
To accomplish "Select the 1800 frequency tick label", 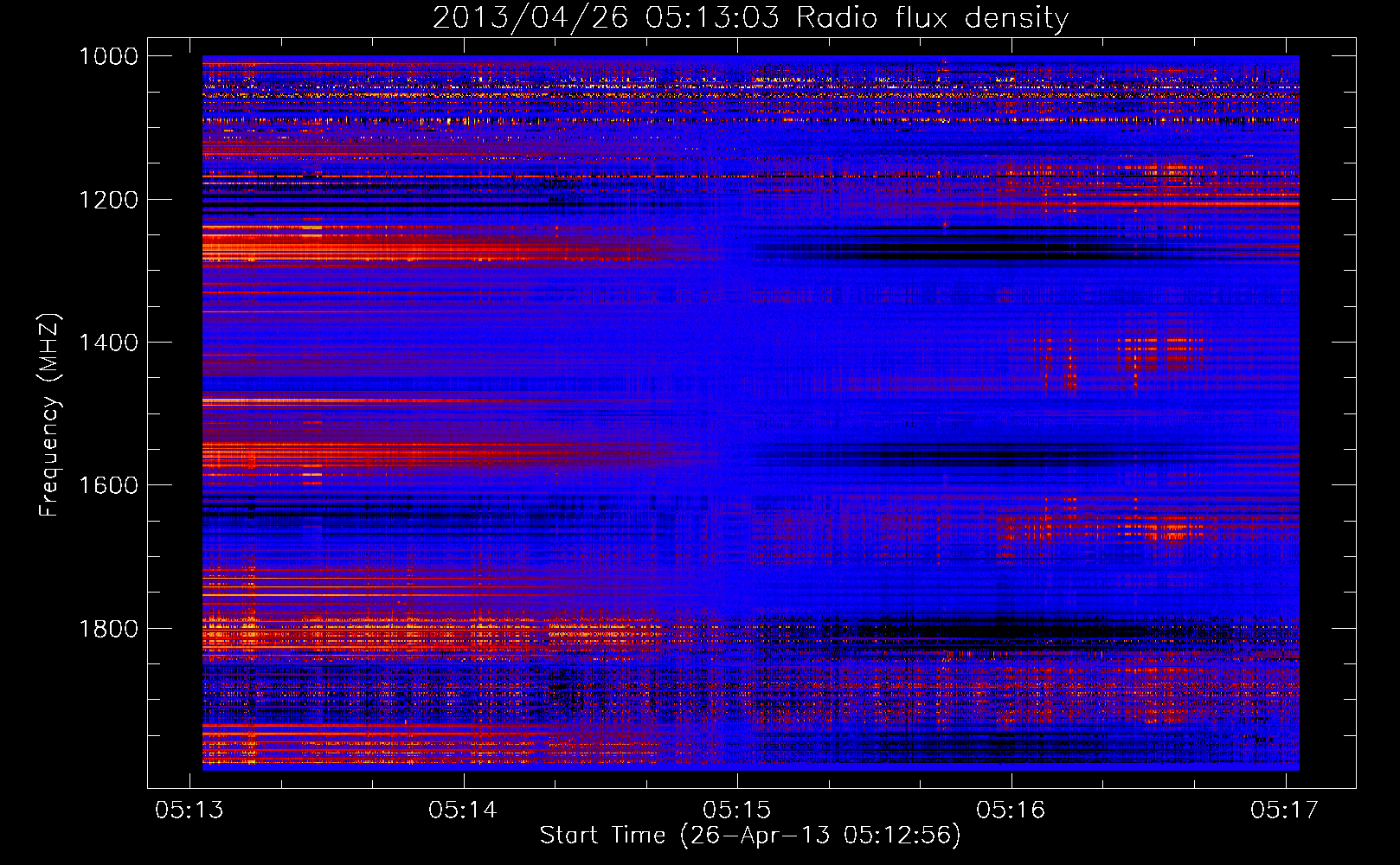I will click(108, 629).
